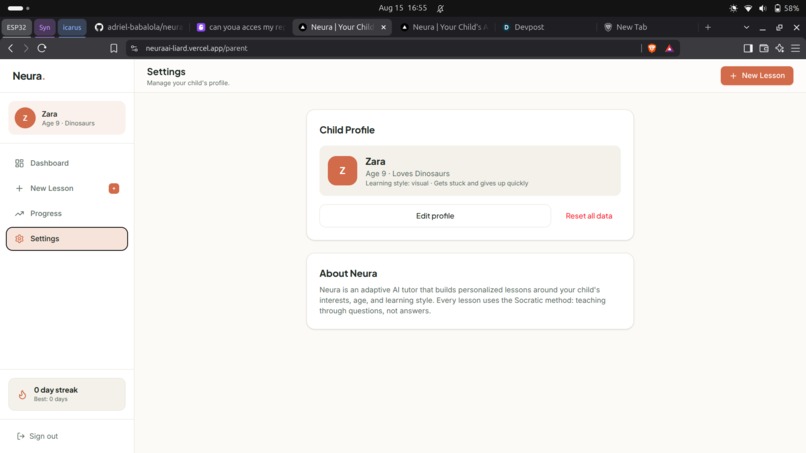Close the active Neura tab

(x=383, y=27)
